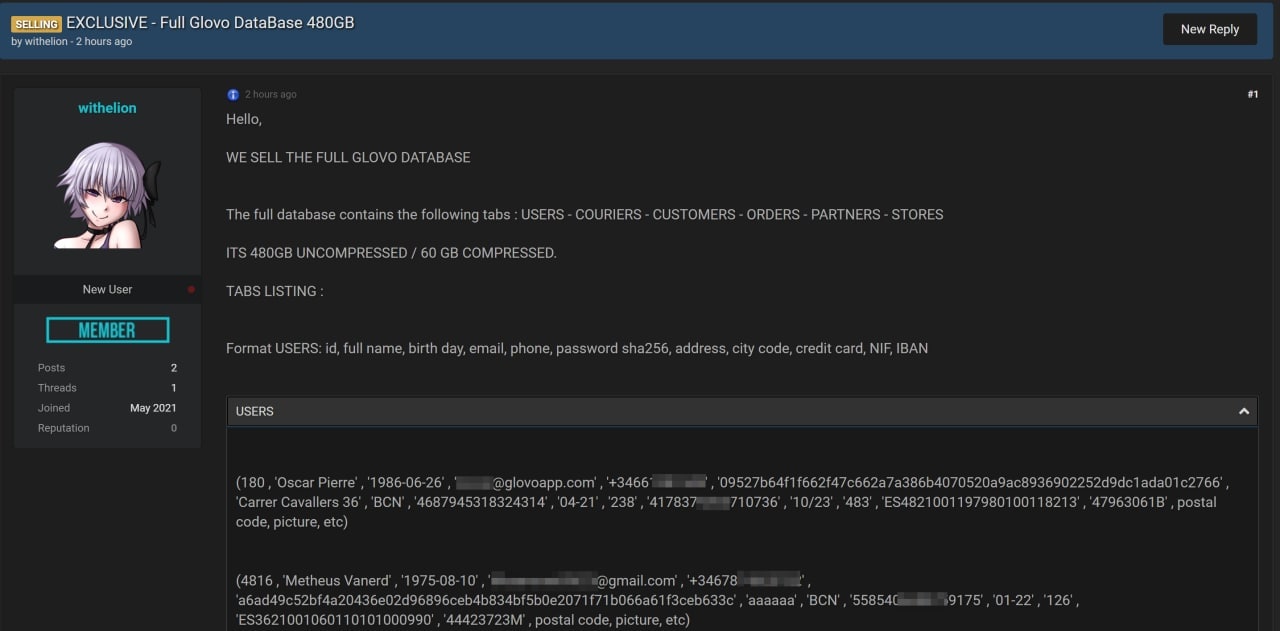Screen dimensions: 1280x631
Task: Click the Posts count value 2
Action: pos(174,368)
